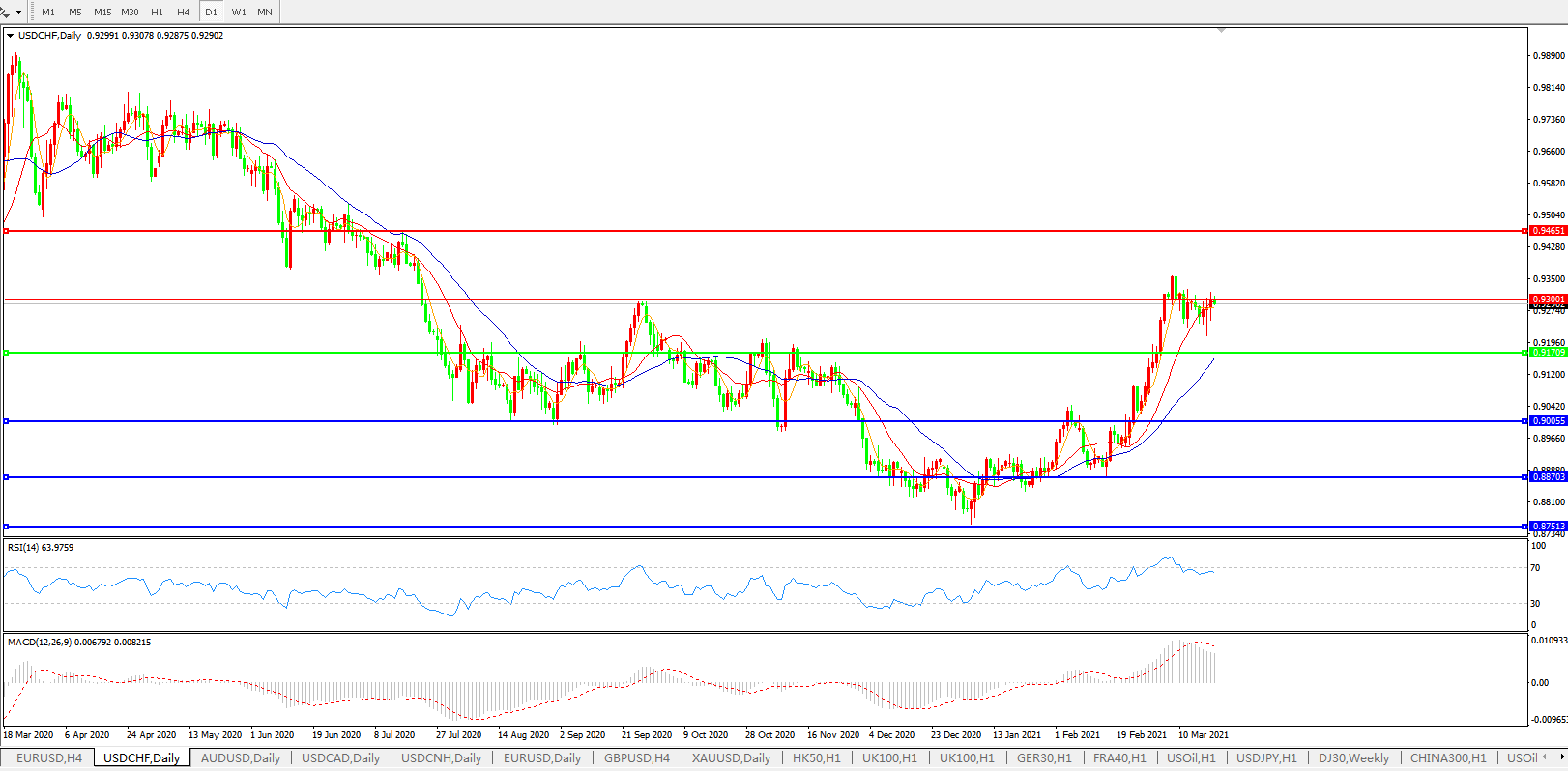
Task: Select the red 0.94651 price level label
Action: pos(1549,231)
